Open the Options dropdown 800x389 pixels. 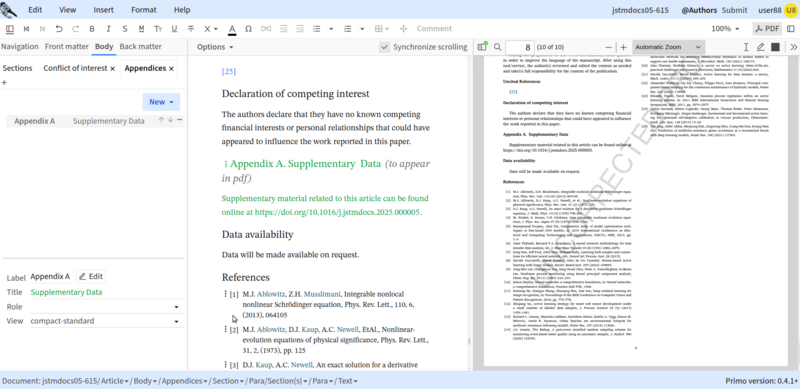click(215, 47)
